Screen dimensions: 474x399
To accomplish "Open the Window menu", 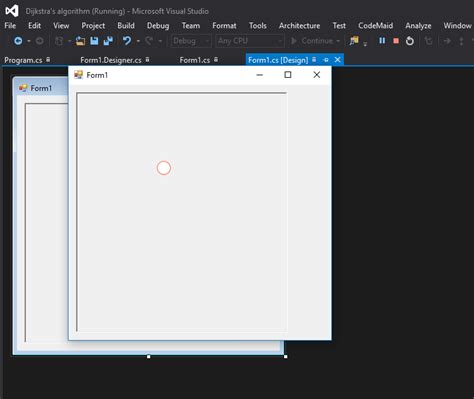I will click(x=457, y=26).
